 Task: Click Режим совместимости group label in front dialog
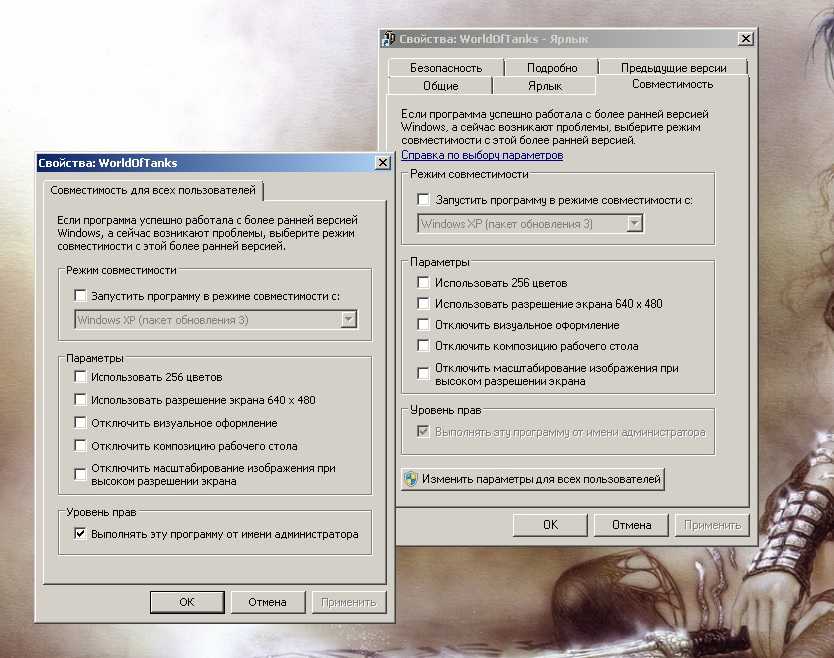point(121,270)
